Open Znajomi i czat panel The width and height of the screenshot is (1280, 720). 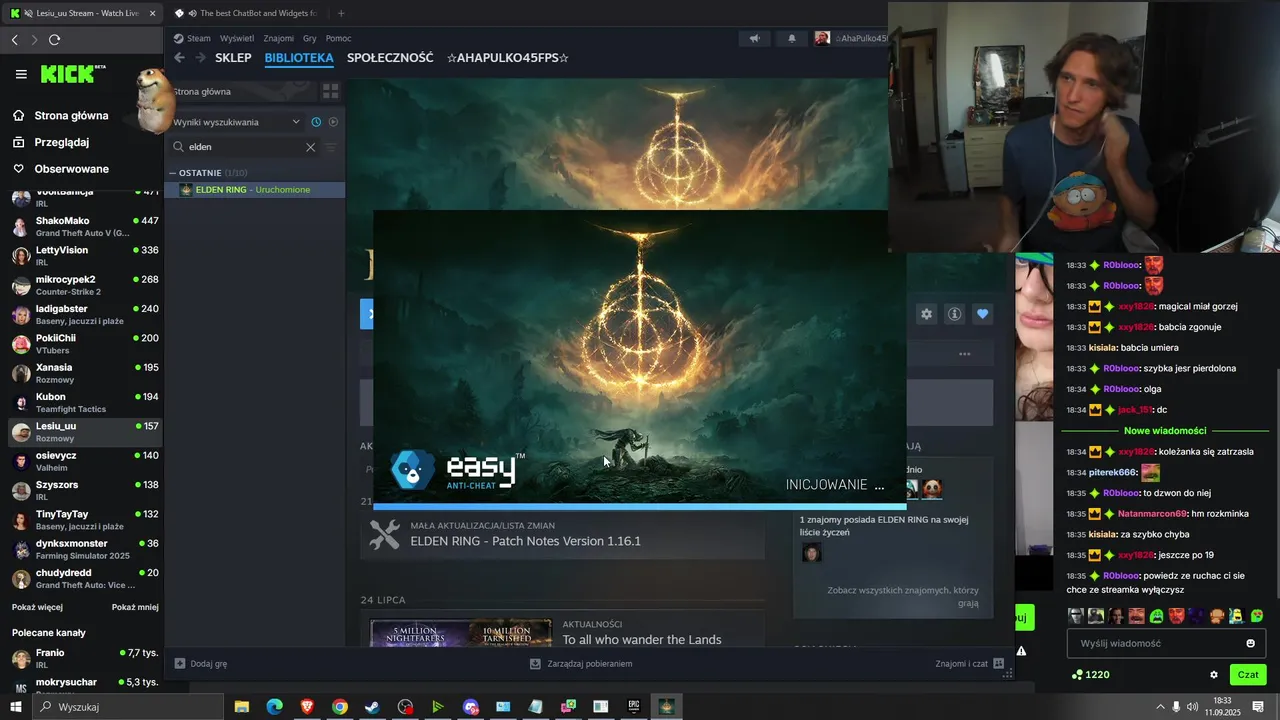970,663
